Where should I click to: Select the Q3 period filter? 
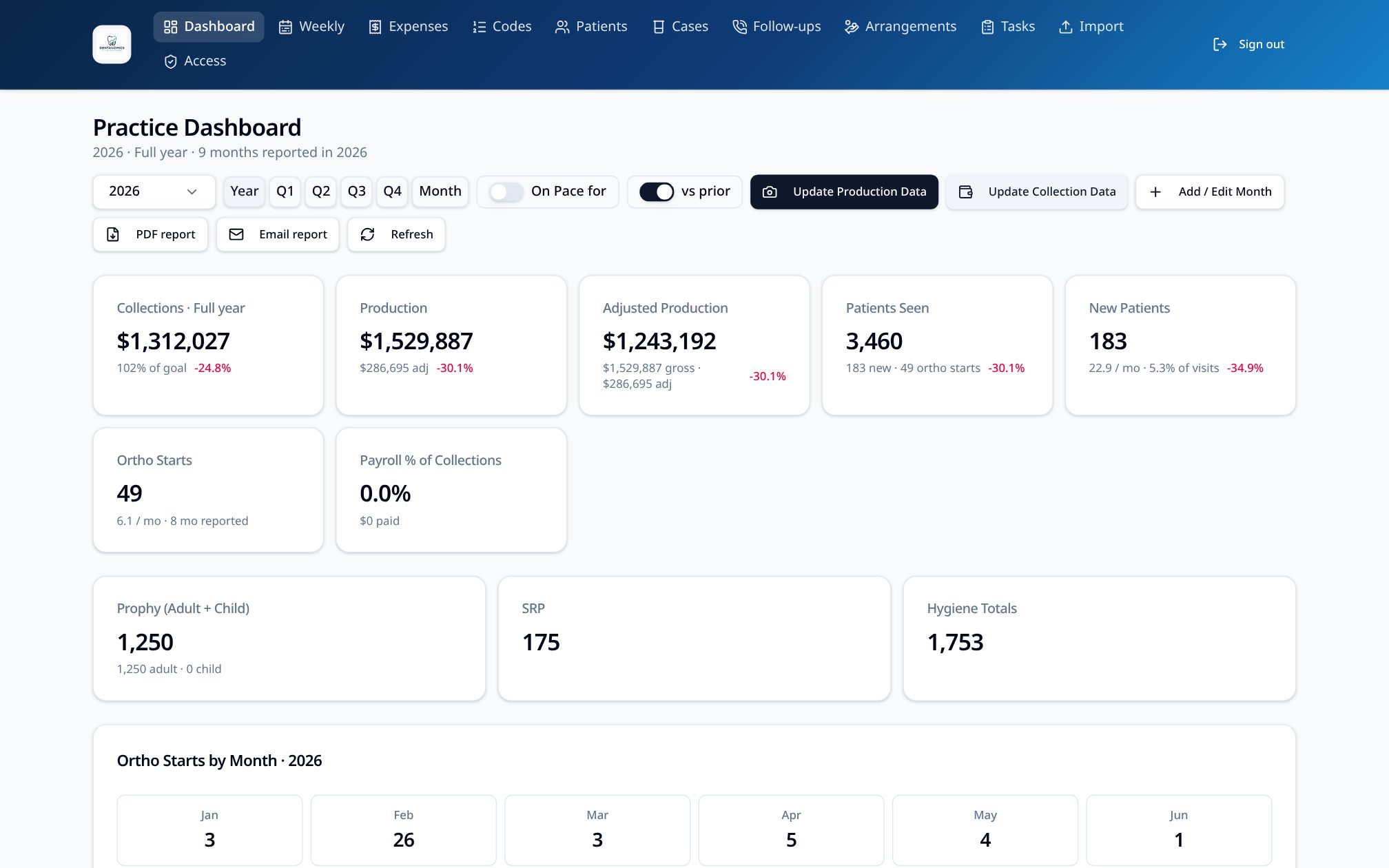coord(356,191)
